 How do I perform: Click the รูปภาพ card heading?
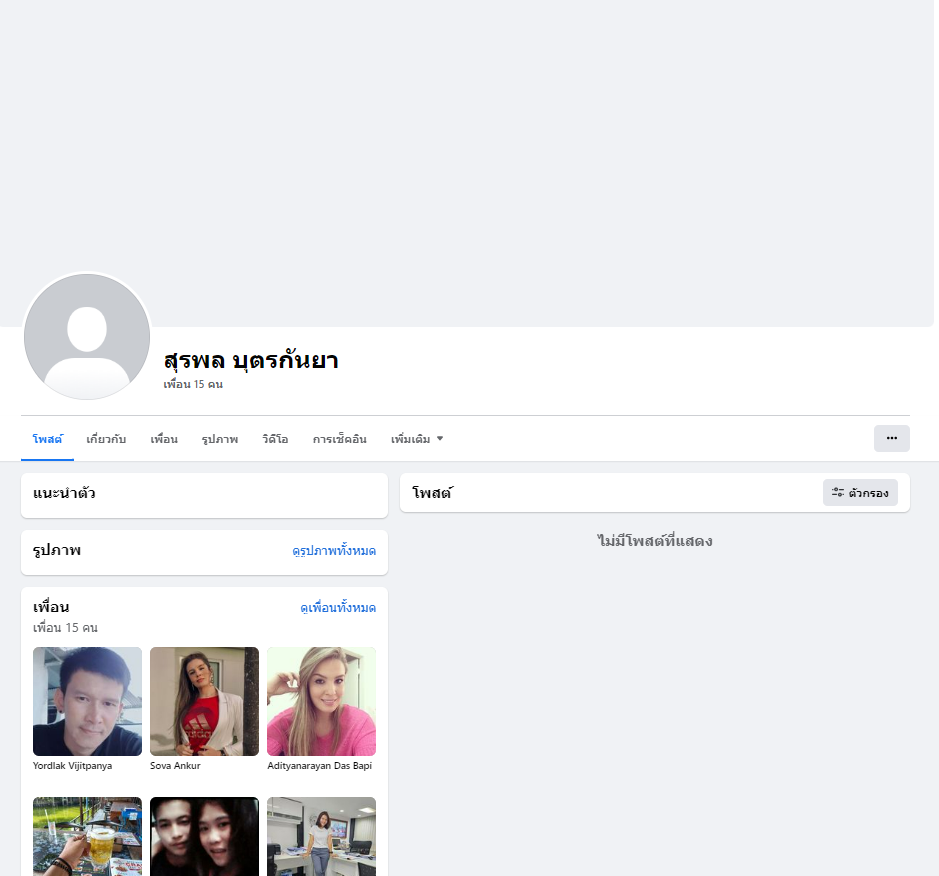pyautogui.click(x=57, y=550)
